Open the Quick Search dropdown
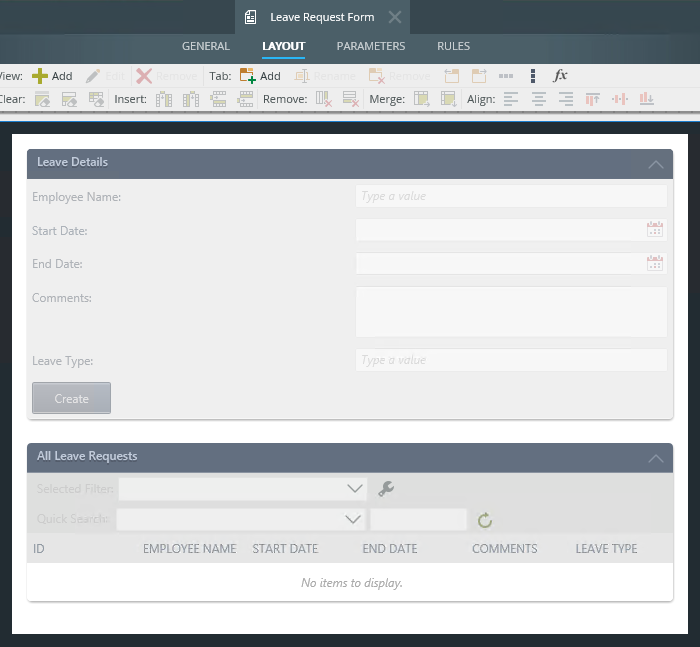Image resolution: width=700 pixels, height=647 pixels. click(353, 519)
